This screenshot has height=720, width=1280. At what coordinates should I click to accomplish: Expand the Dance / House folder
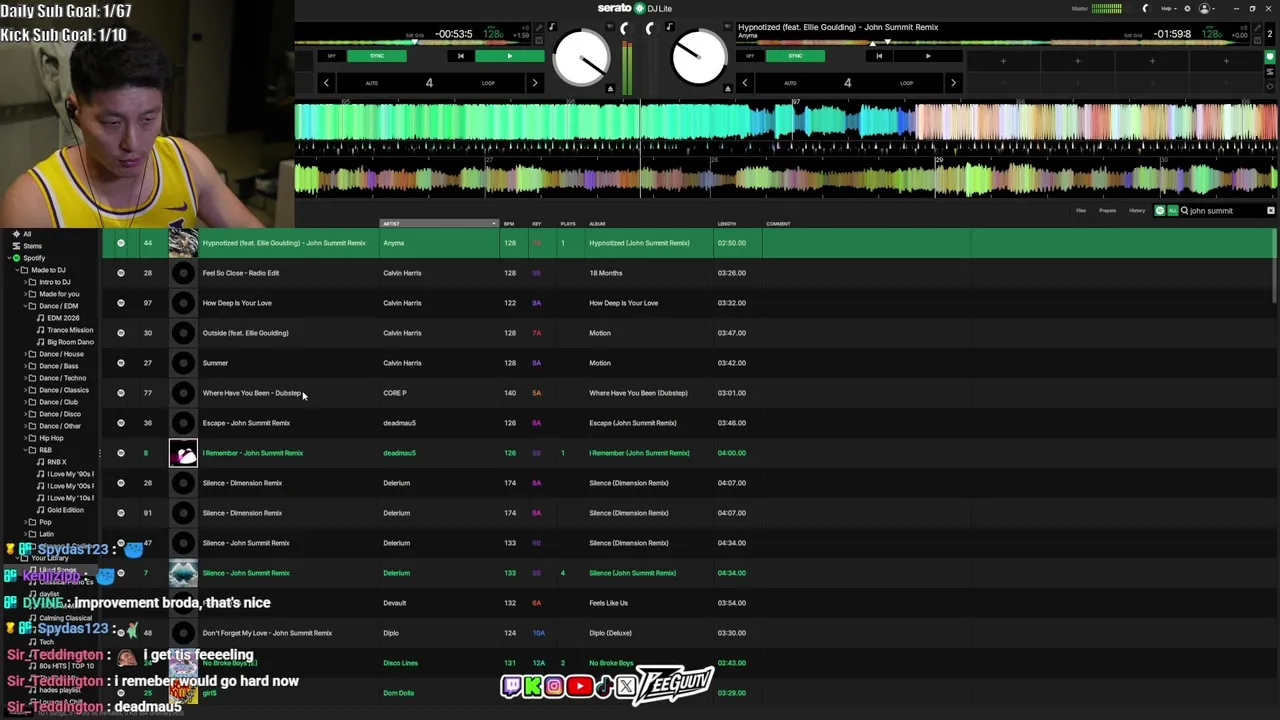(x=25, y=354)
